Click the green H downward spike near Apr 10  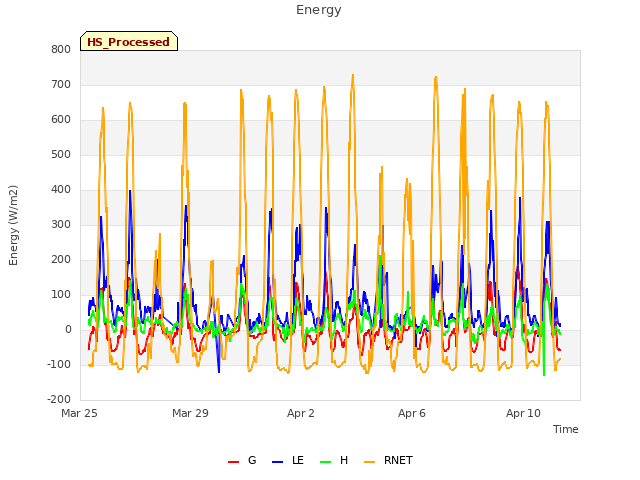coord(544,375)
